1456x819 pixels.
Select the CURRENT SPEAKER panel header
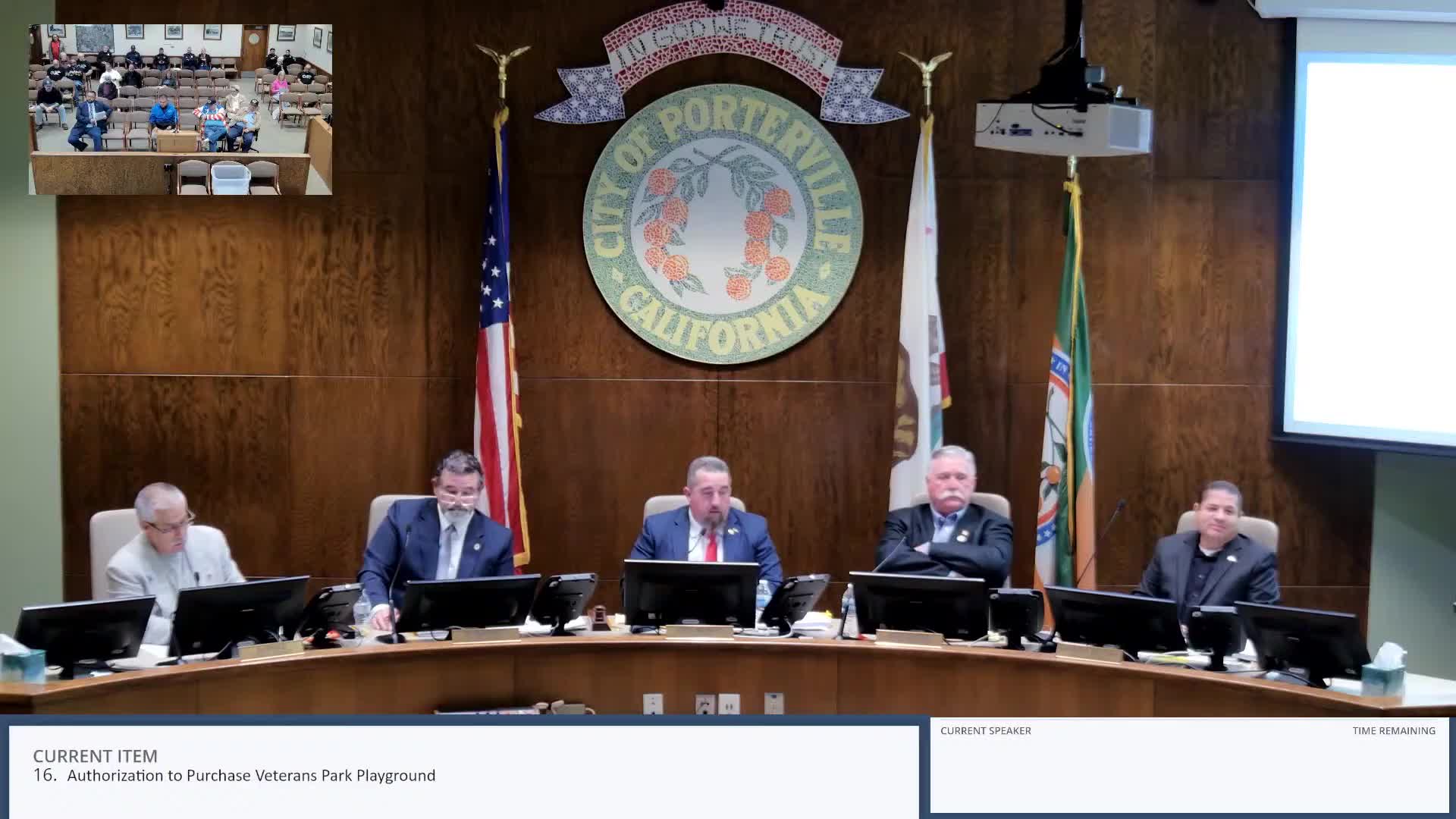click(x=986, y=730)
